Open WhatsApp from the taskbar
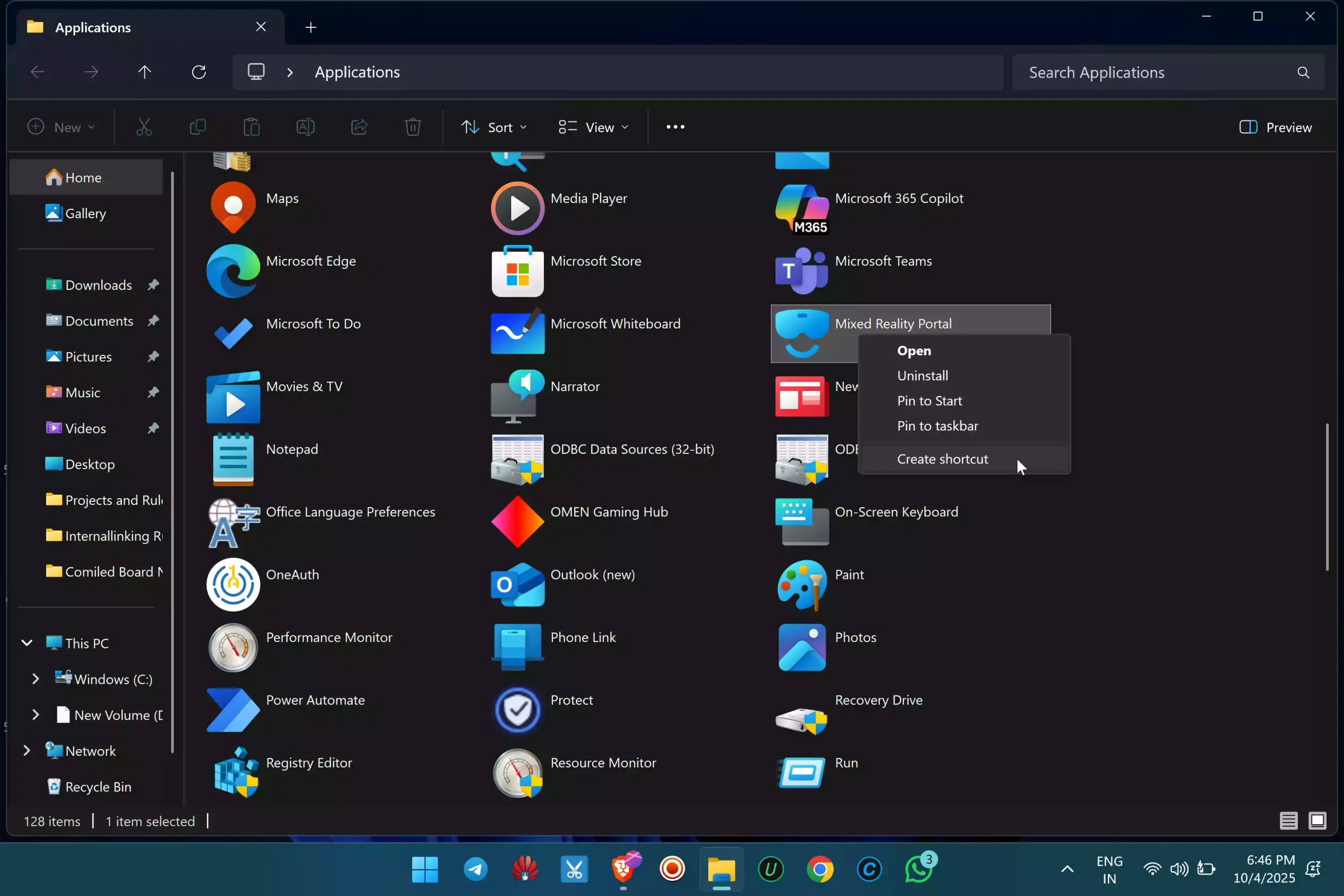Image resolution: width=1344 pixels, height=896 pixels. click(919, 869)
